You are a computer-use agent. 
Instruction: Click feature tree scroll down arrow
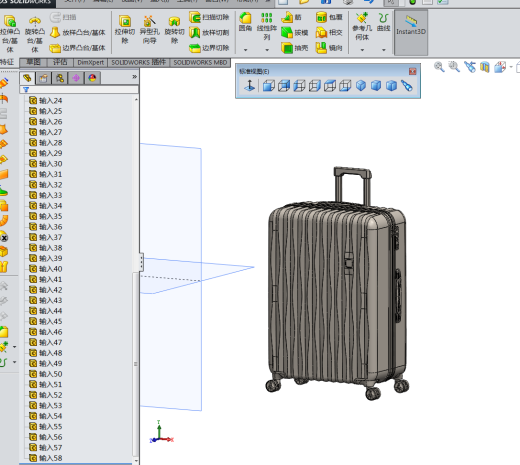click(x=136, y=461)
